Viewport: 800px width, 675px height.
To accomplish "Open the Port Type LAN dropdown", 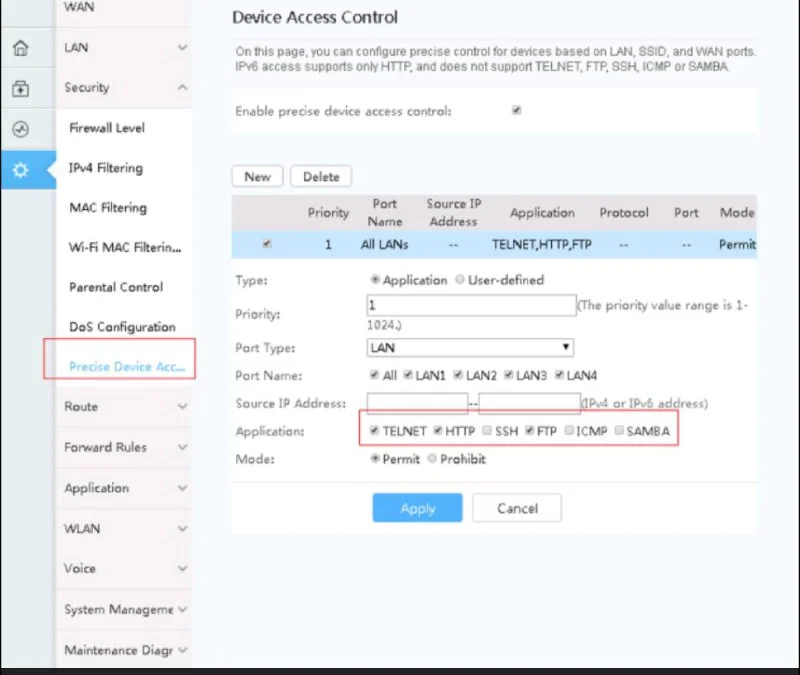I will coord(470,348).
